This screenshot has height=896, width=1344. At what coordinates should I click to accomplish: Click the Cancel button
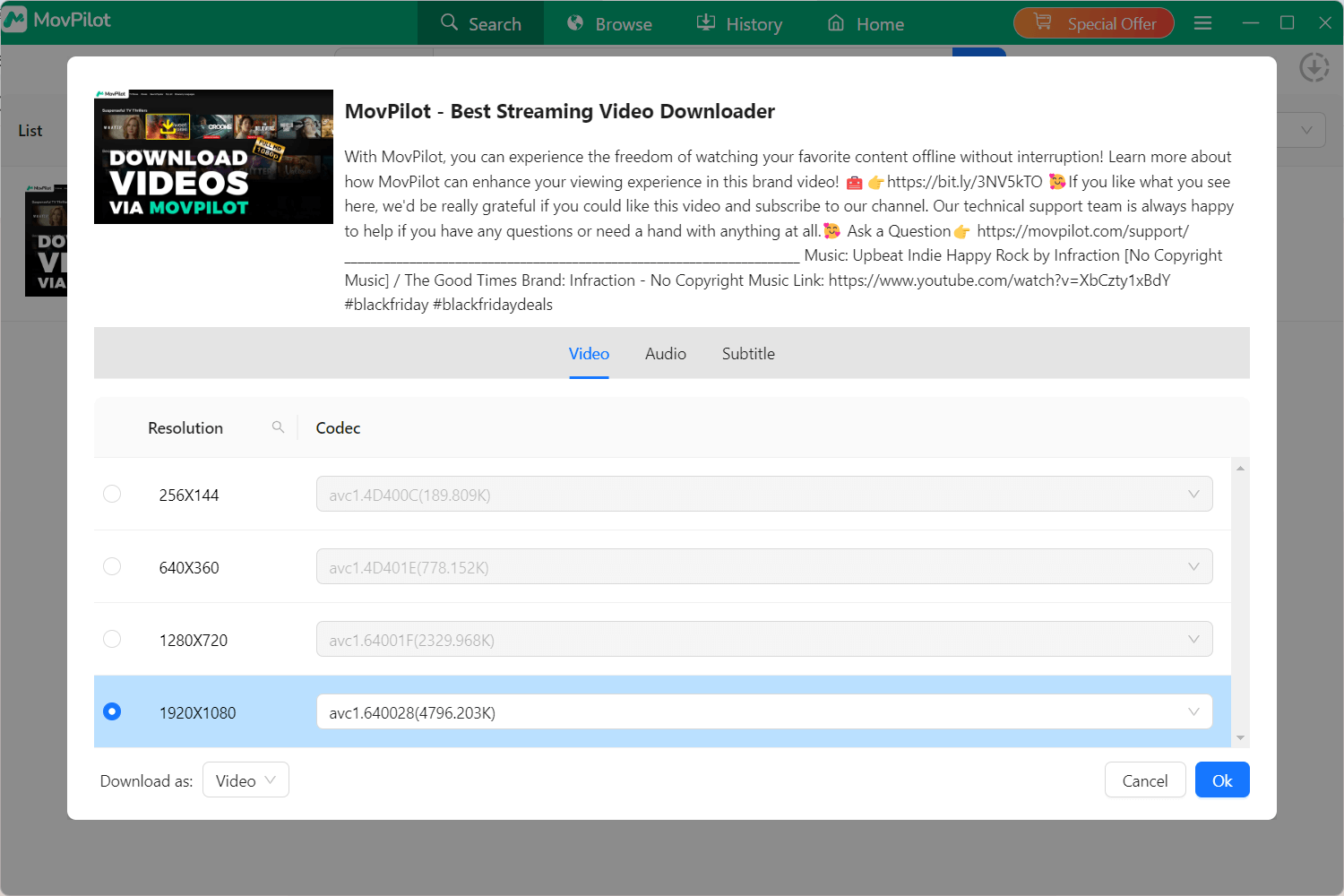pos(1144,780)
